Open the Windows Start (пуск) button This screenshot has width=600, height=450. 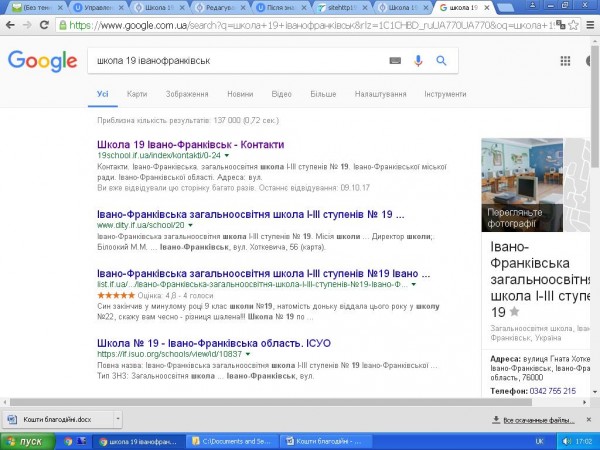coord(28,442)
